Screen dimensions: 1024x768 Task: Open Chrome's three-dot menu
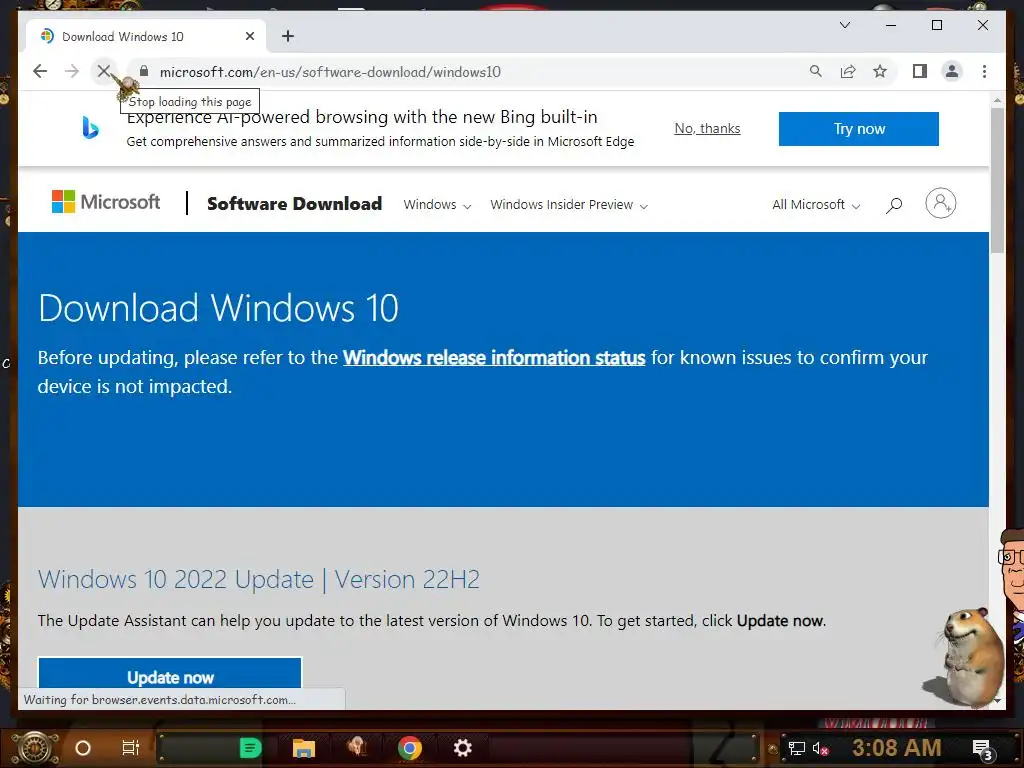984,71
